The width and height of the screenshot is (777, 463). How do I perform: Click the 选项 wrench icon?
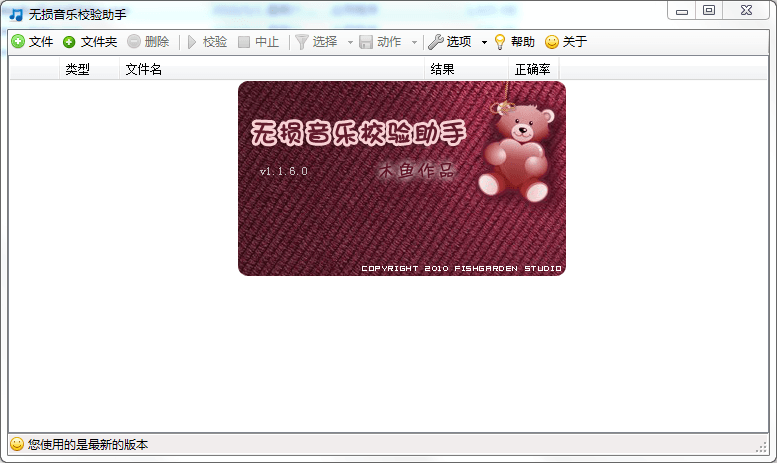click(x=436, y=42)
